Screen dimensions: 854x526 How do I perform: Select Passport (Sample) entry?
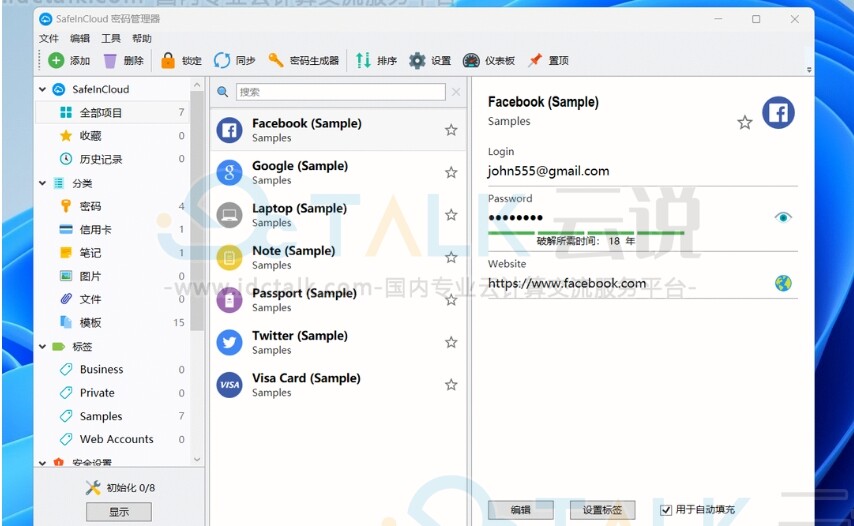coord(338,300)
